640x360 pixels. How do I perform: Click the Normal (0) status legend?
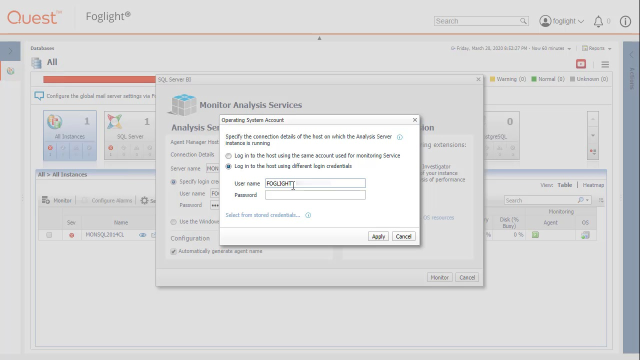point(548,79)
